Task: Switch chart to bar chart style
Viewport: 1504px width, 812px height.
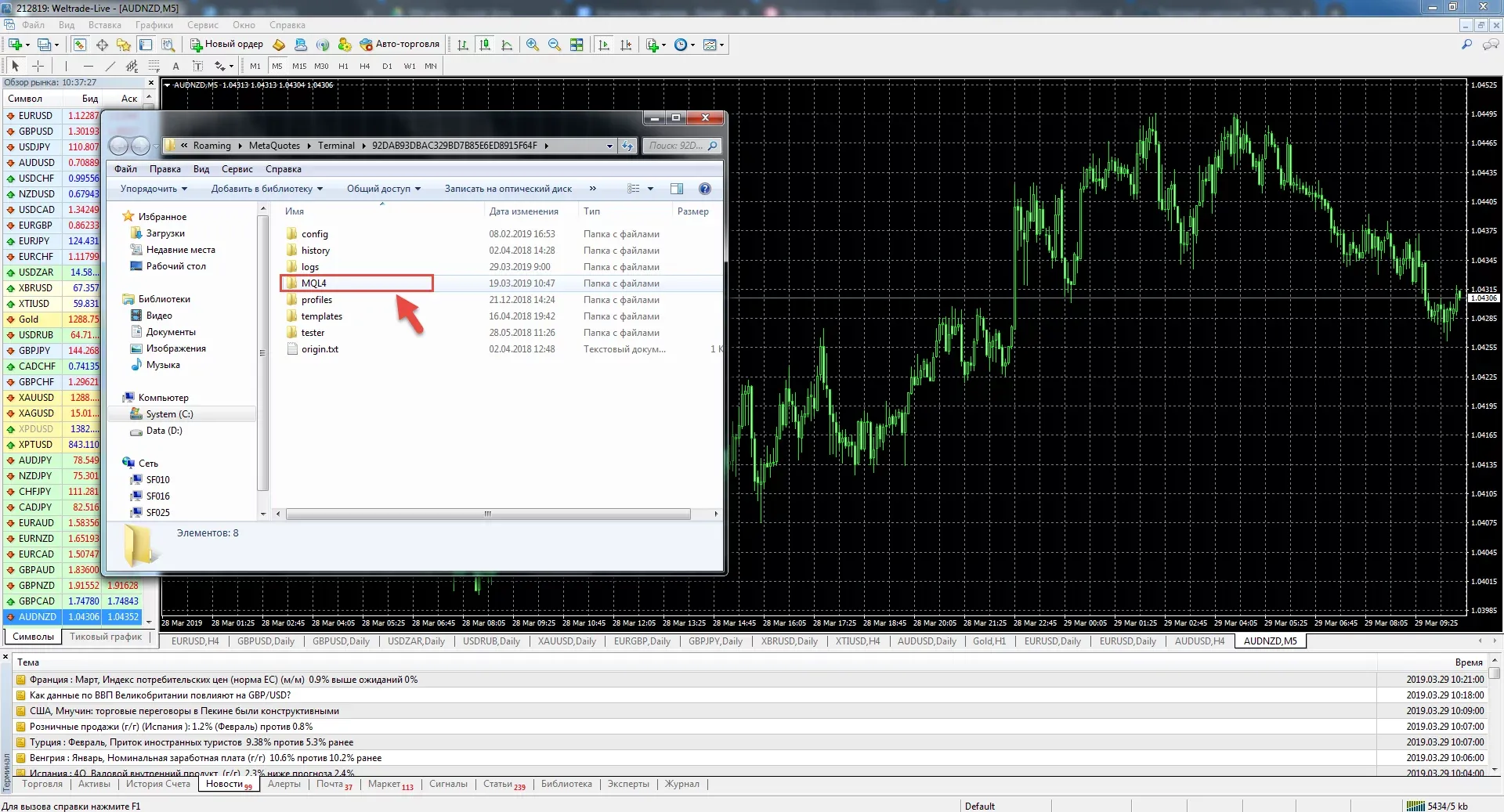Action: (463, 45)
